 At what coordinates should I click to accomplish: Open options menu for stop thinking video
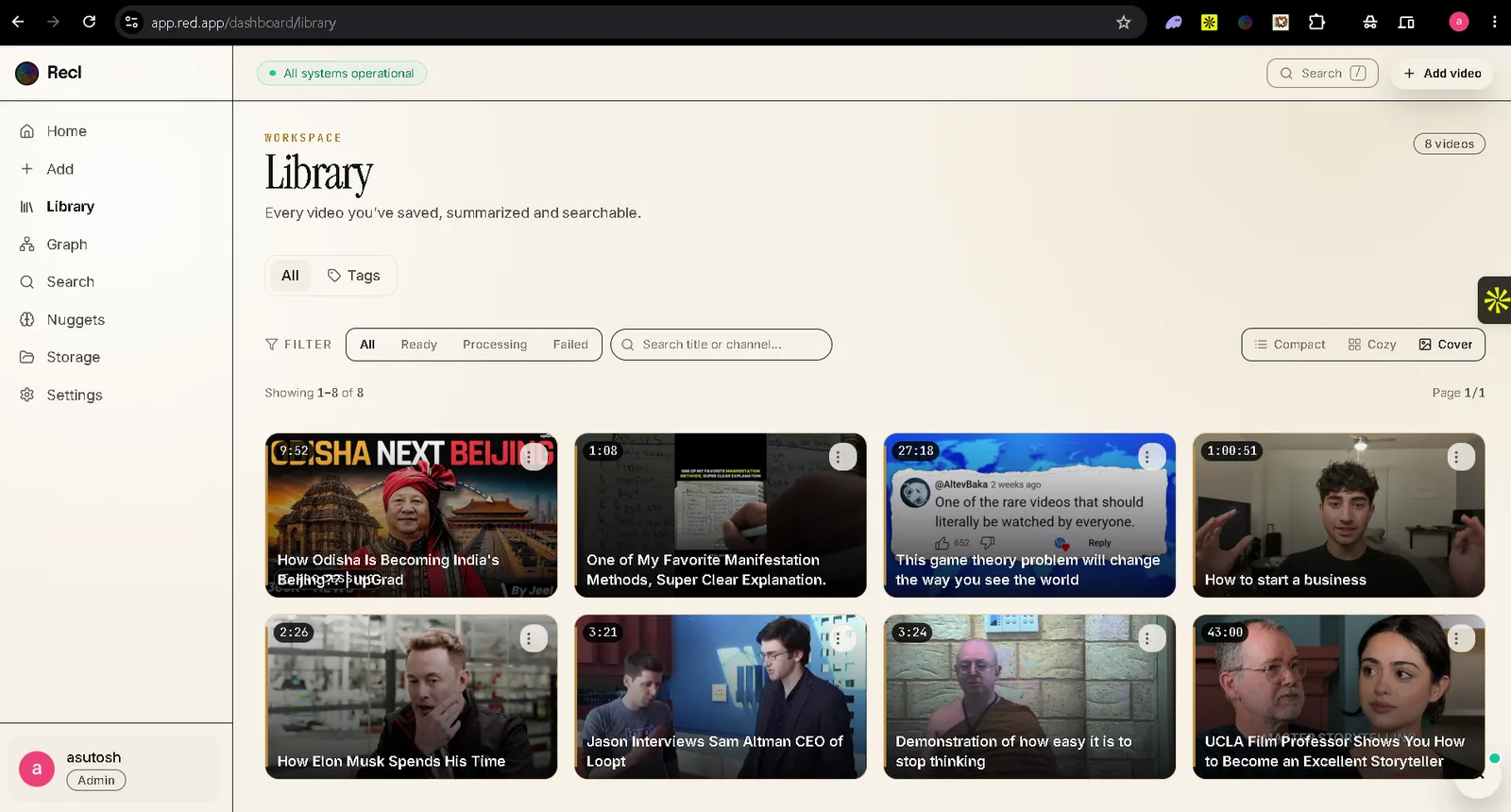pyautogui.click(x=1150, y=638)
